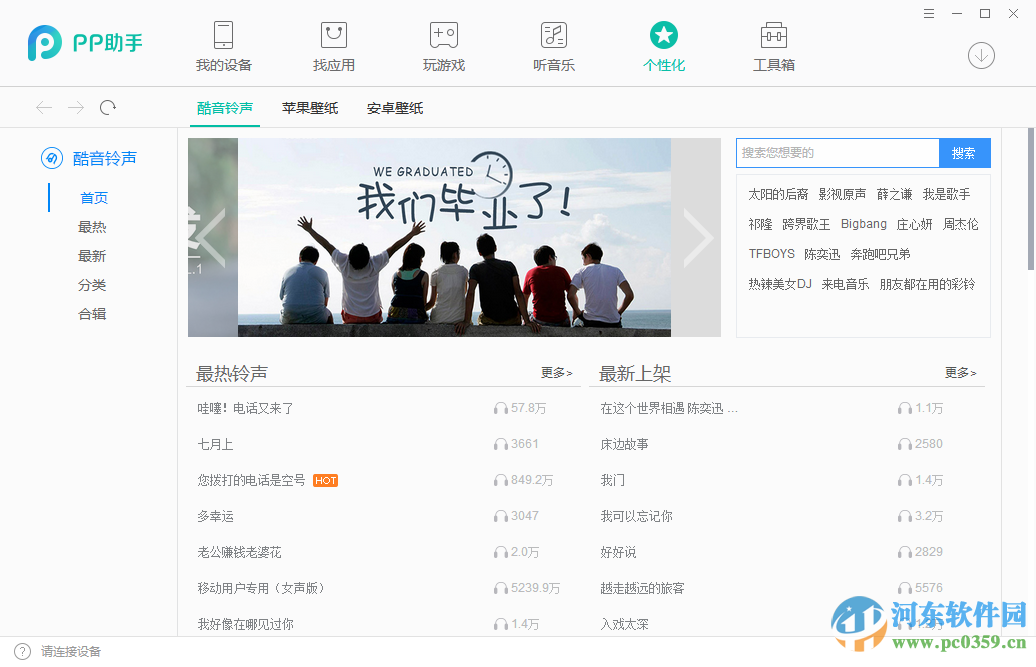Advance the banner carousel with right arrow
Image resolution: width=1036 pixels, height=667 pixels.
tap(700, 236)
